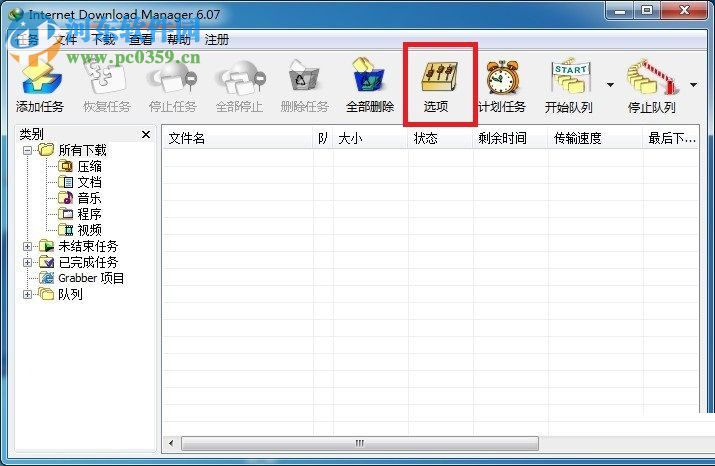Select the 已完成任务 folder

click(x=78, y=262)
